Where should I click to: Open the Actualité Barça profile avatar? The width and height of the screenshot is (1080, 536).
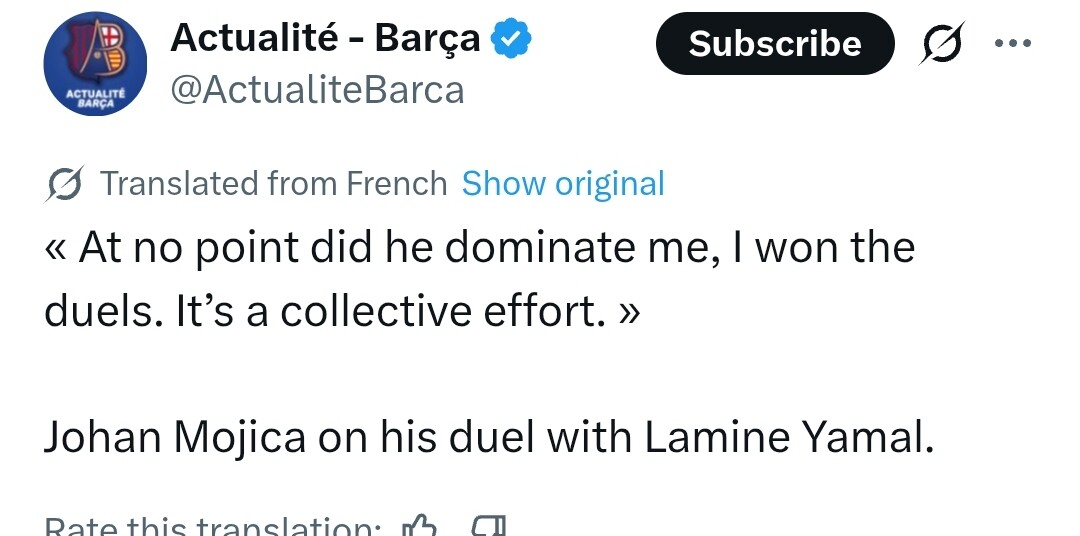95,66
